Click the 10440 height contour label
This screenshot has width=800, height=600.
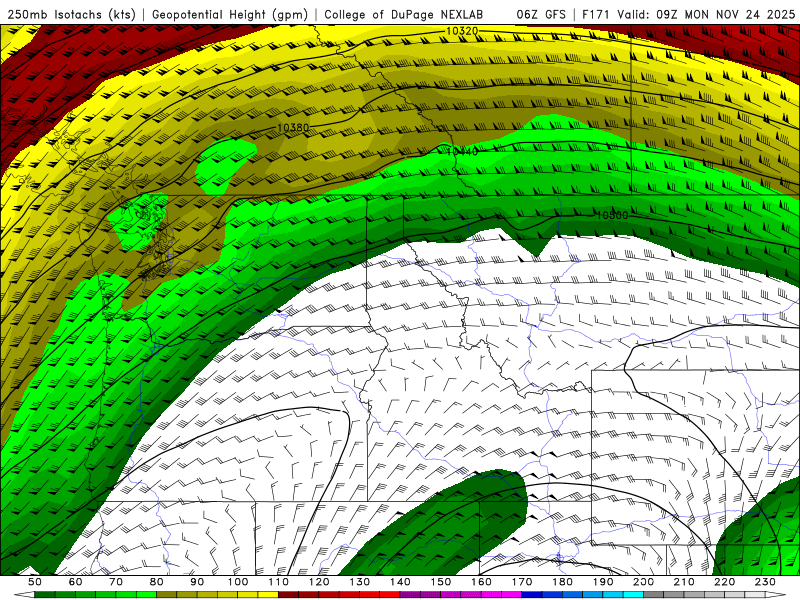pyautogui.click(x=462, y=152)
